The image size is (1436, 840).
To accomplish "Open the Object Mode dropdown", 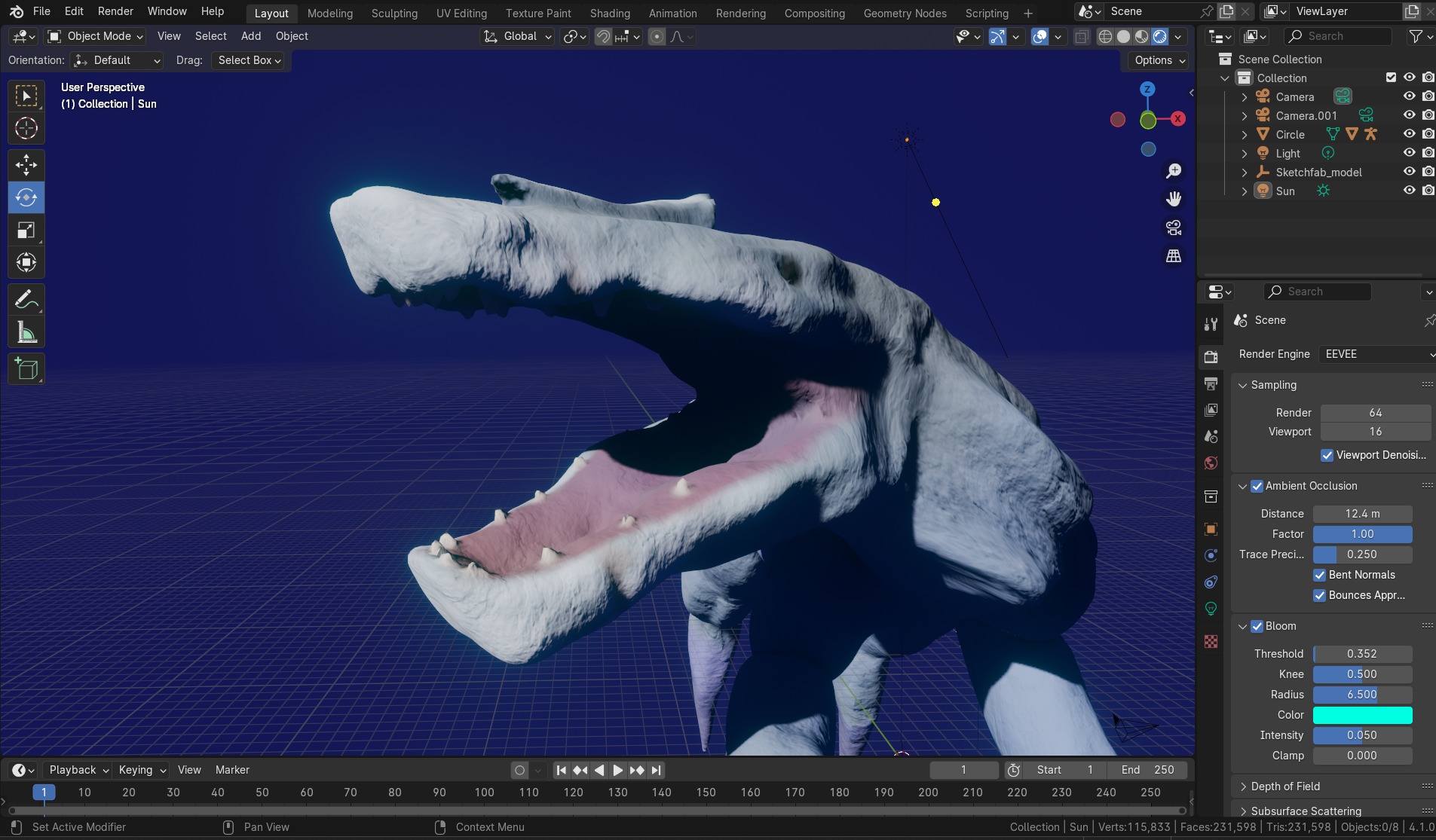I will pyautogui.click(x=95, y=36).
